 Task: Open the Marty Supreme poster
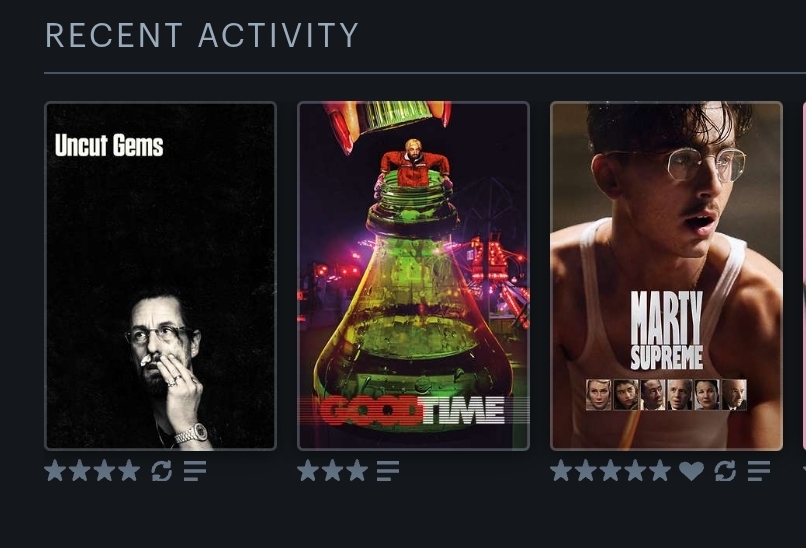666,276
